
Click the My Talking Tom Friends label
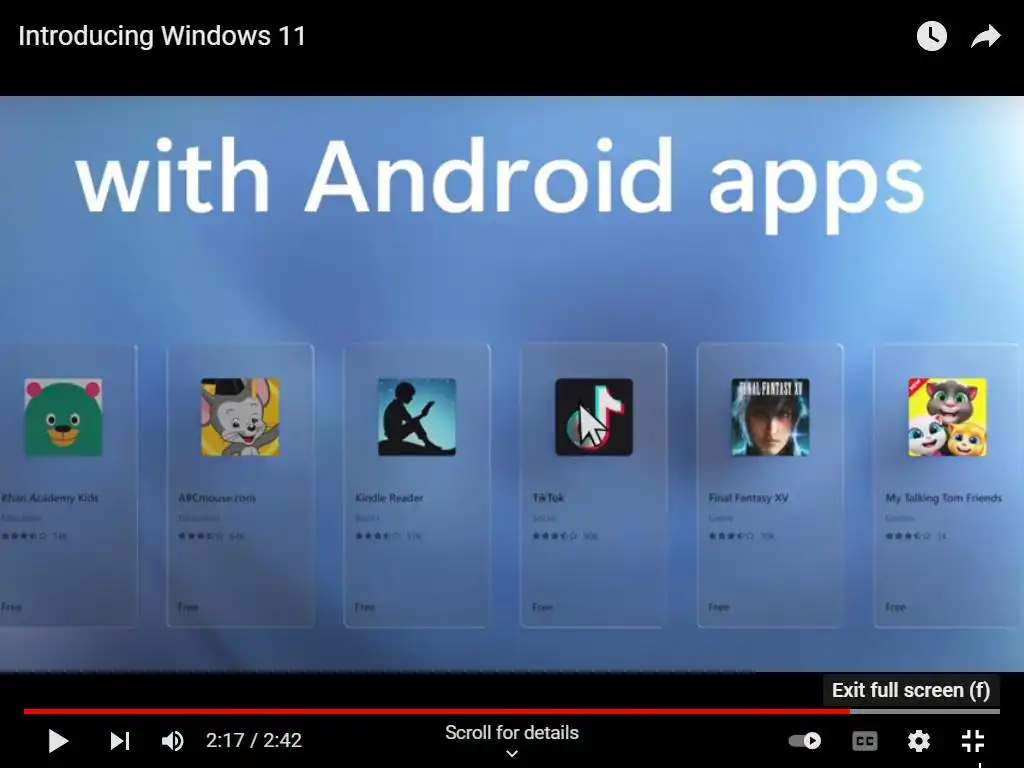click(944, 498)
